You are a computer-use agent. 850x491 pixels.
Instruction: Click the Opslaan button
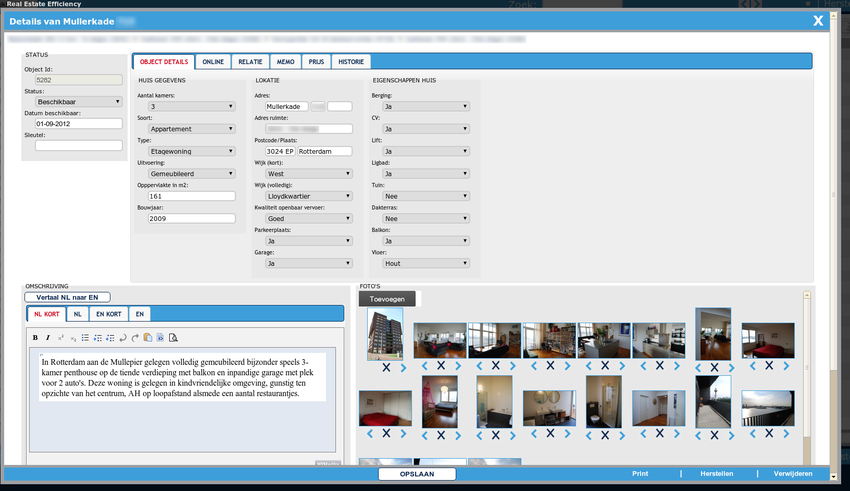417,474
